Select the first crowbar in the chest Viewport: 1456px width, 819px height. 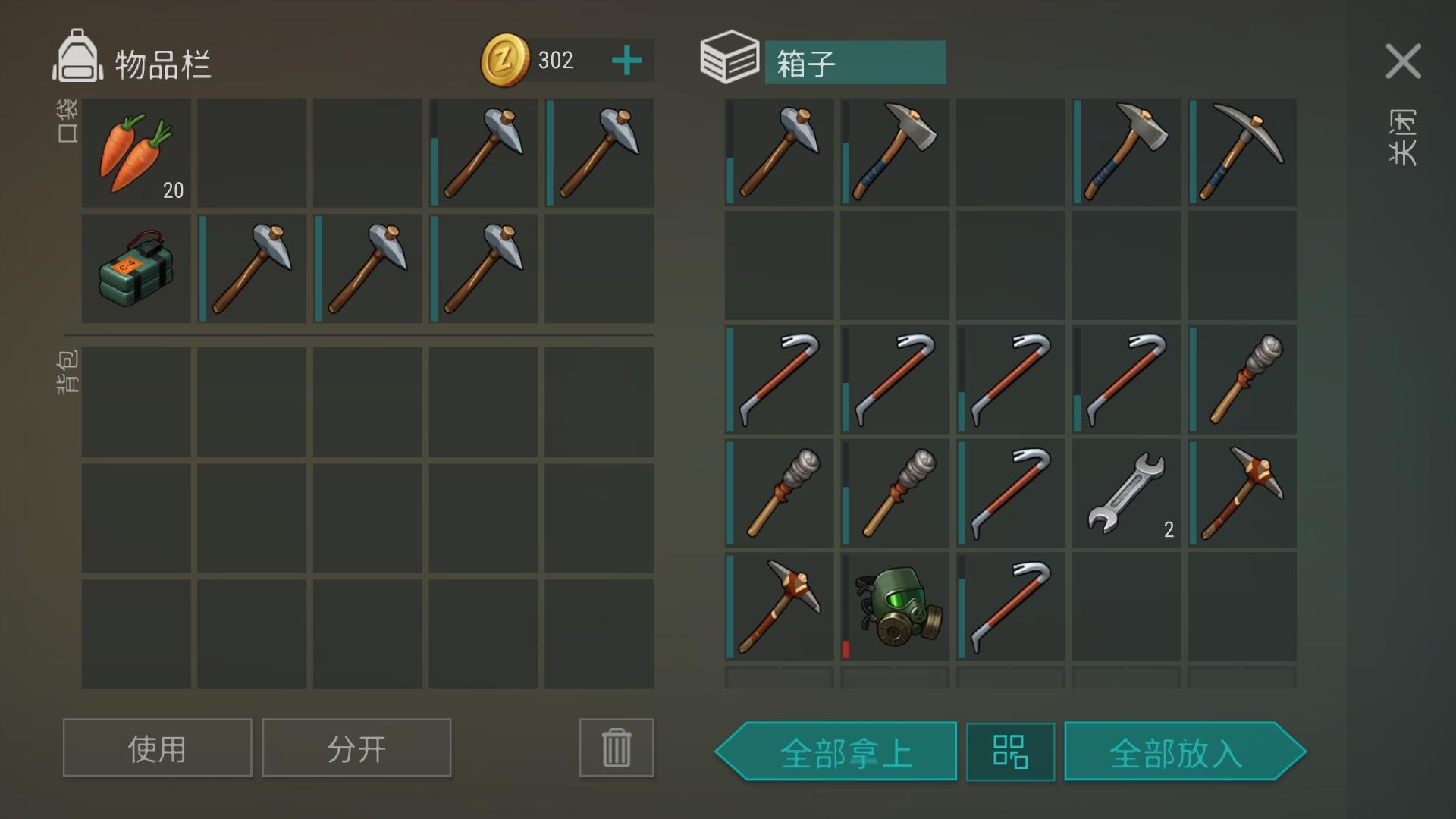pyautogui.click(x=780, y=379)
